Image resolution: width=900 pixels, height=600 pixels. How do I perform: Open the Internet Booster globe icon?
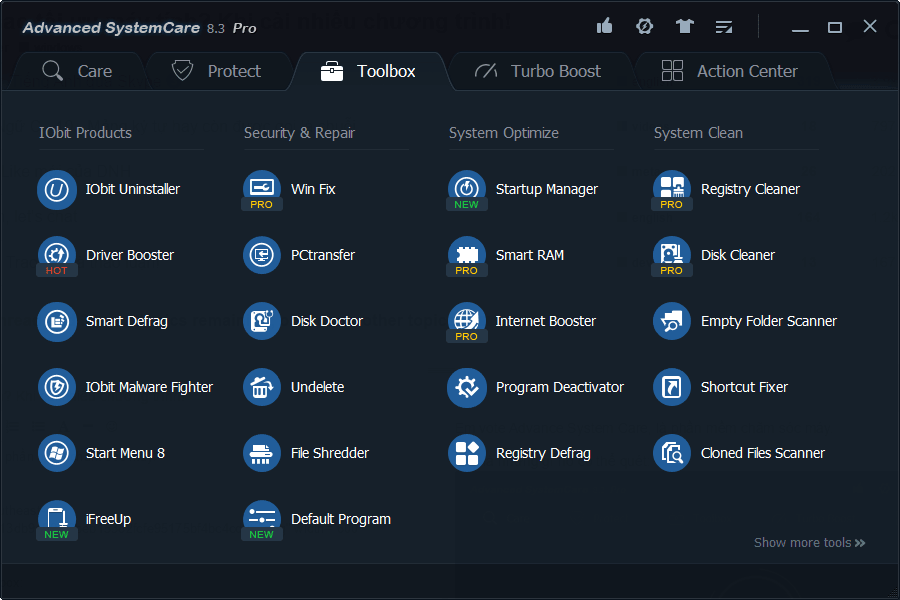467,322
